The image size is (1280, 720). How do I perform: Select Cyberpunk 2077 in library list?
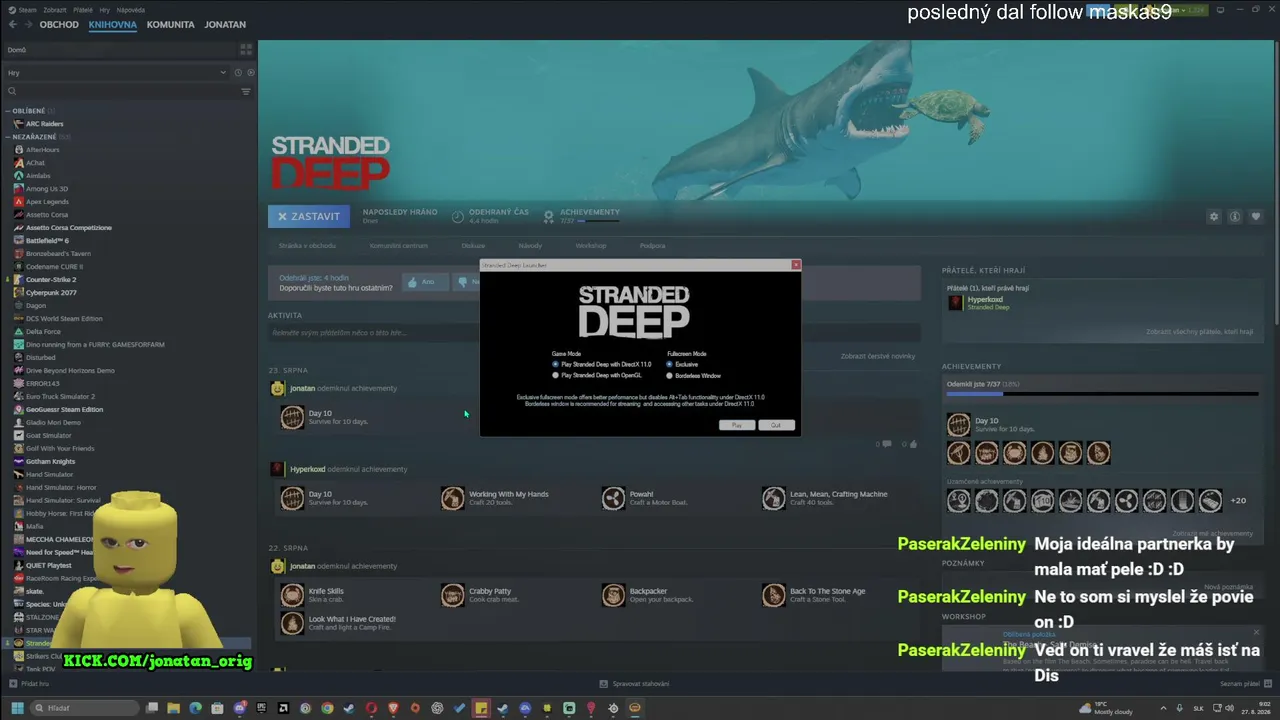(x=51, y=293)
